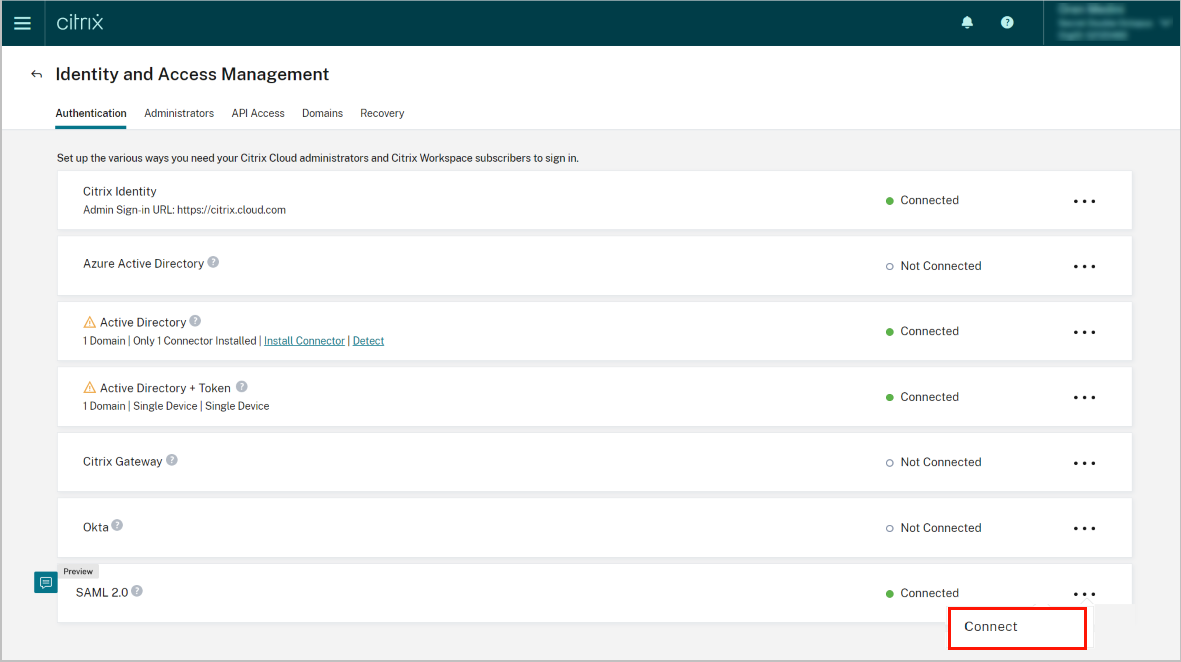
Task: Open the Recovery tab
Action: coord(382,113)
